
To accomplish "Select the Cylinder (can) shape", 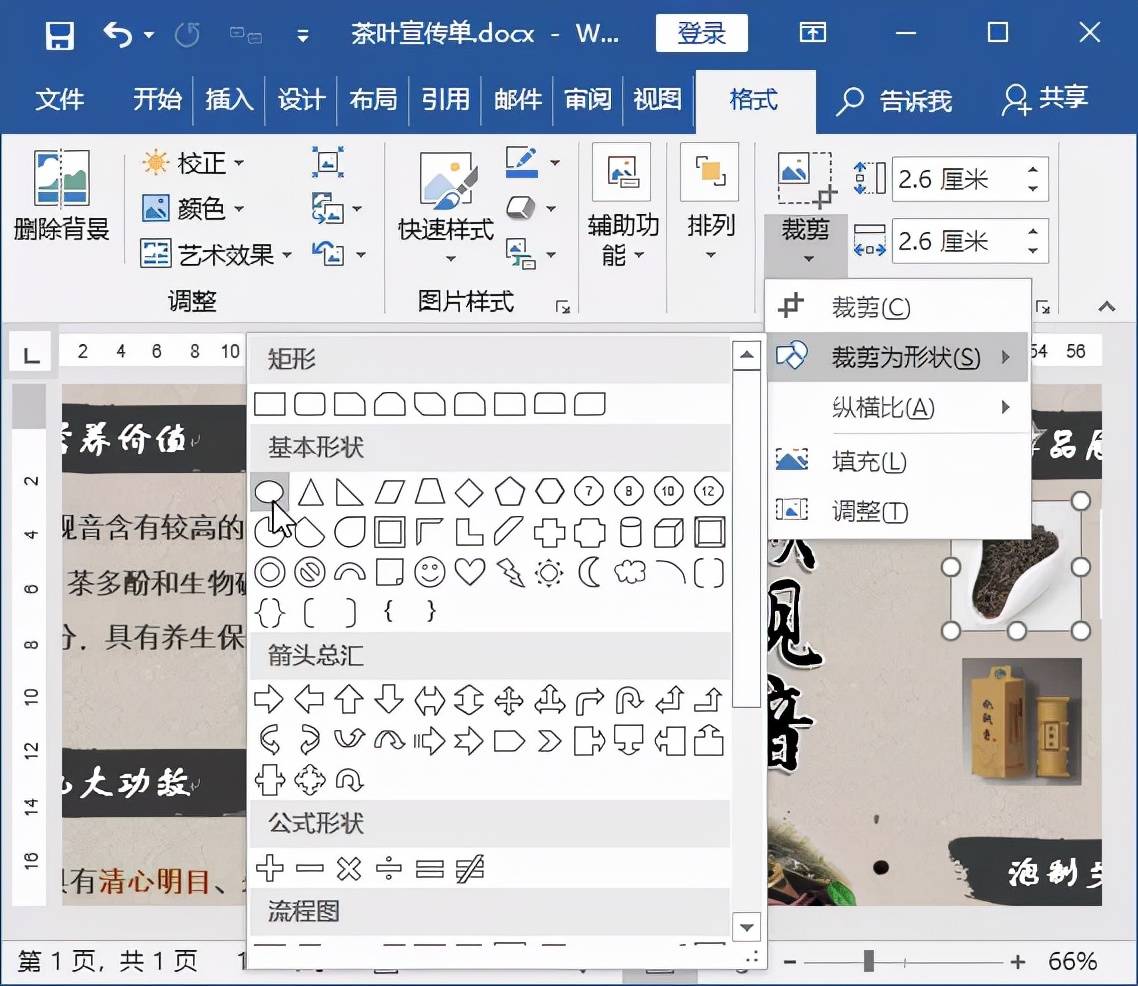I will (x=630, y=533).
